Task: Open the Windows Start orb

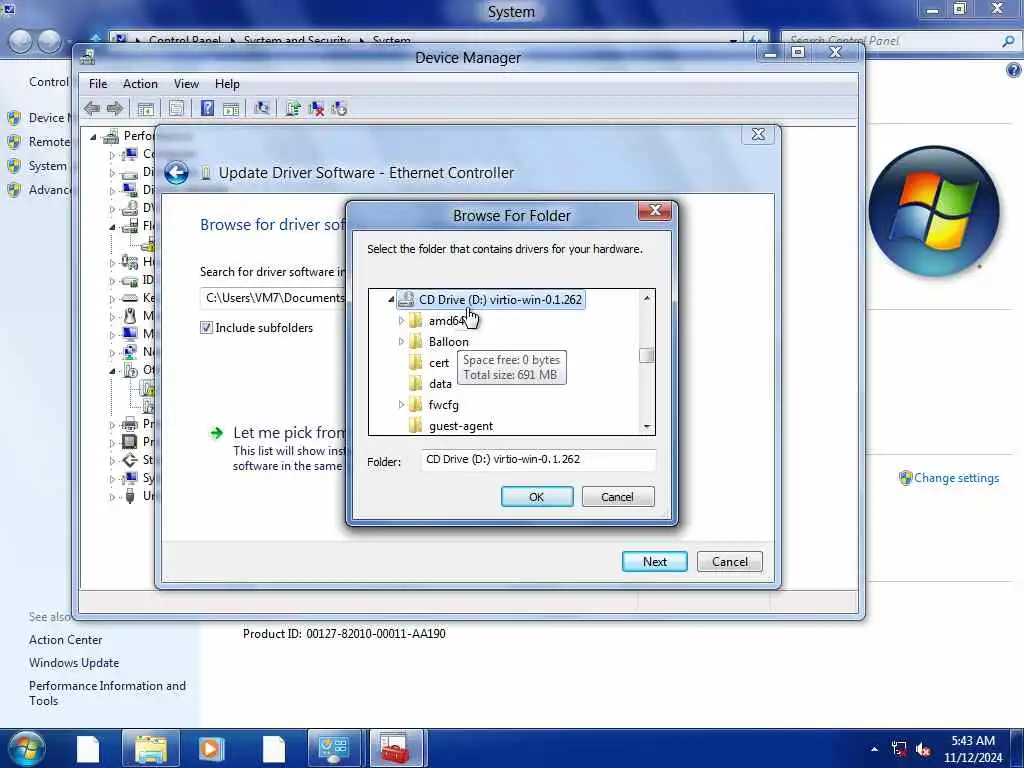Action: point(25,748)
